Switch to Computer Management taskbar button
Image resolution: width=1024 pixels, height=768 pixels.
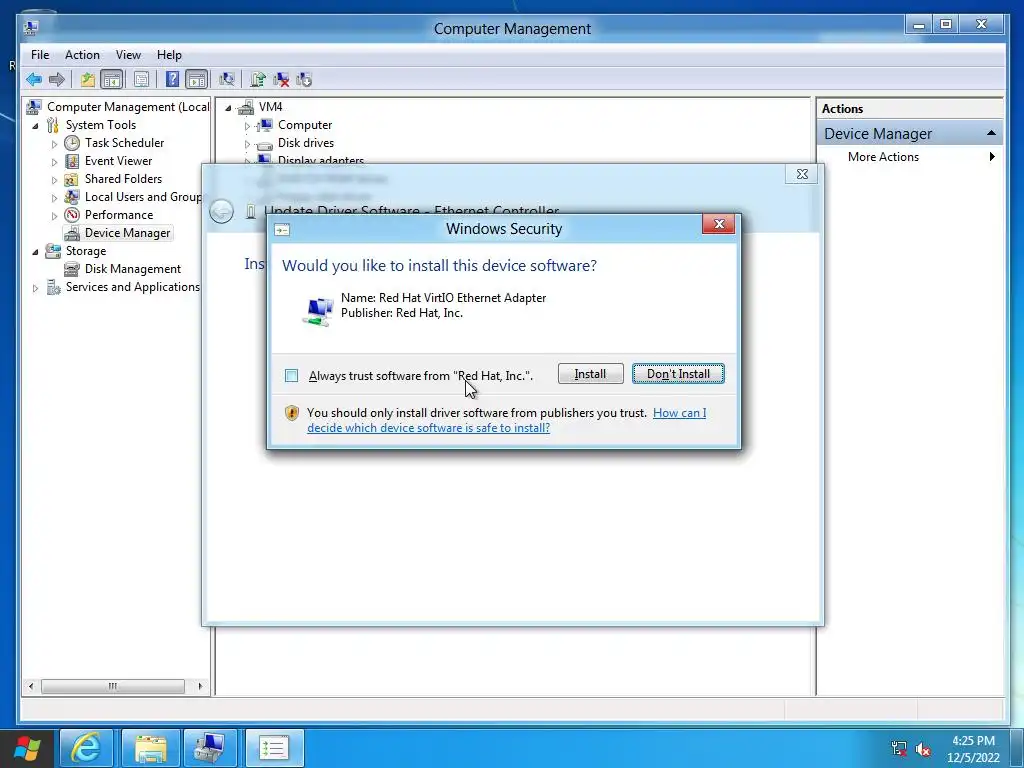pyautogui.click(x=210, y=748)
